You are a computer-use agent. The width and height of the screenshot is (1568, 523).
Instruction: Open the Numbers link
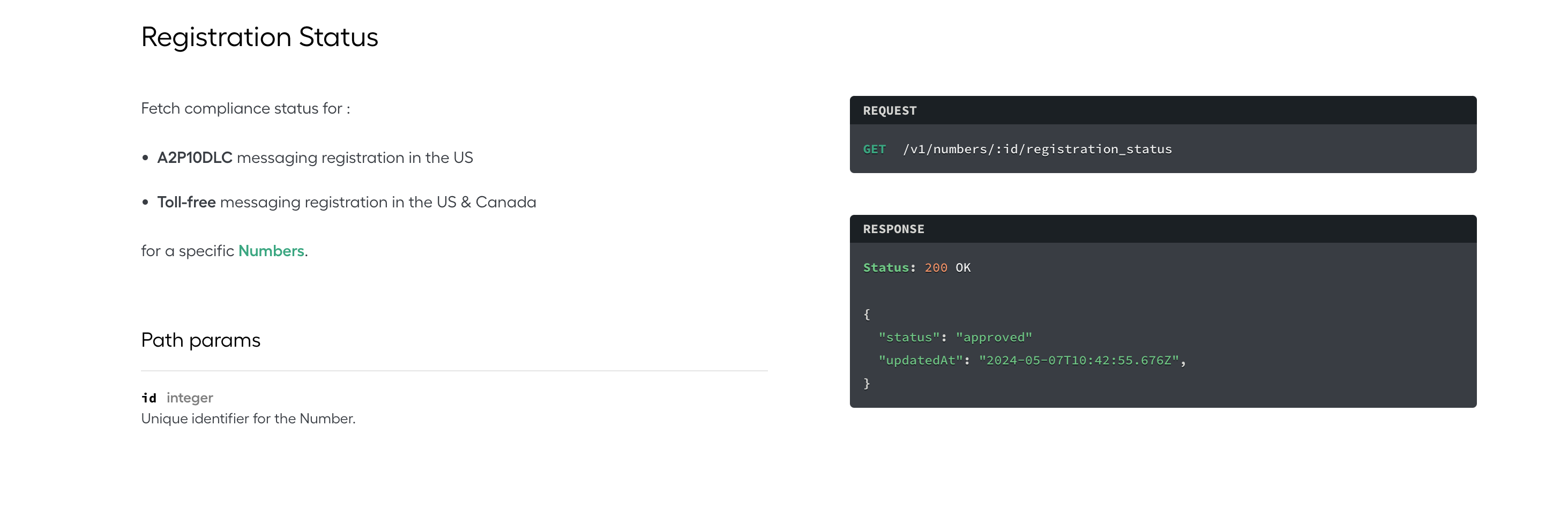(271, 251)
